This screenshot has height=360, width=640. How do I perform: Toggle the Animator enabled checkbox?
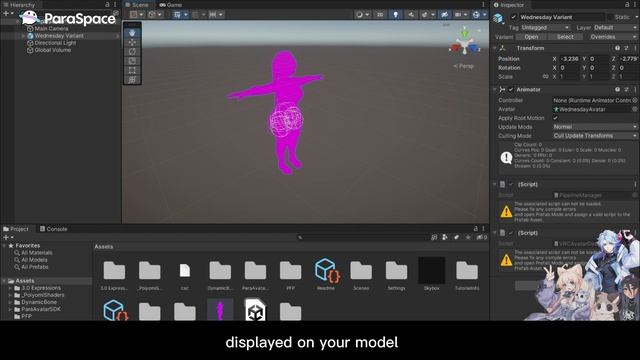coord(511,89)
